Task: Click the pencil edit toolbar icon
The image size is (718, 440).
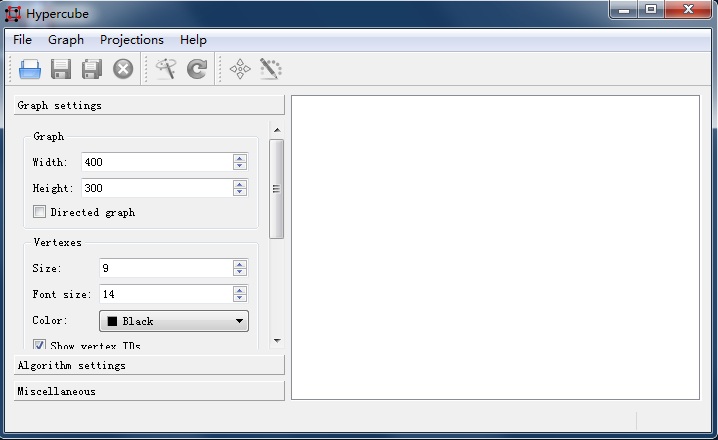Action: (271, 69)
